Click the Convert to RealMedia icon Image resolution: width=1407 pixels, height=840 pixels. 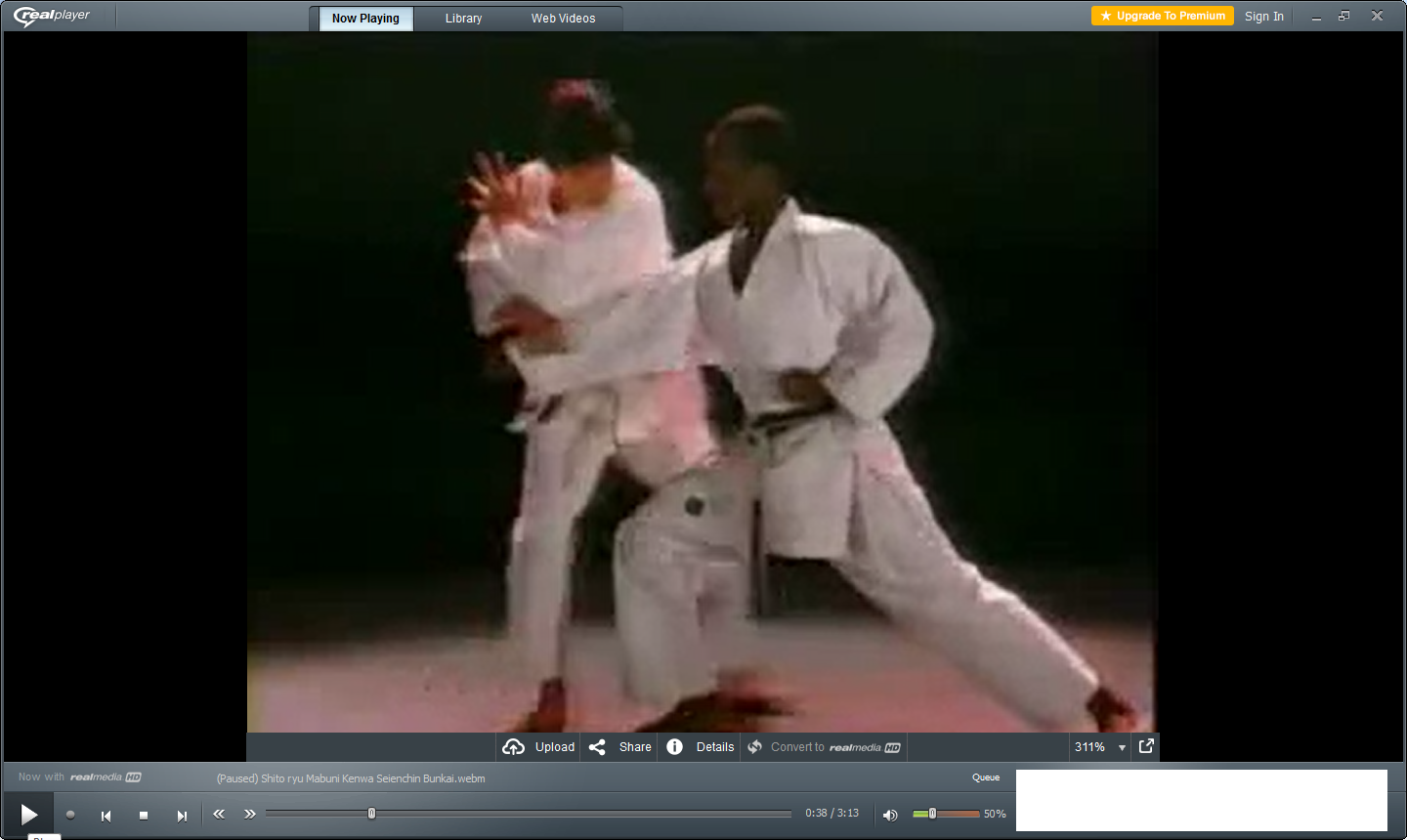754,746
